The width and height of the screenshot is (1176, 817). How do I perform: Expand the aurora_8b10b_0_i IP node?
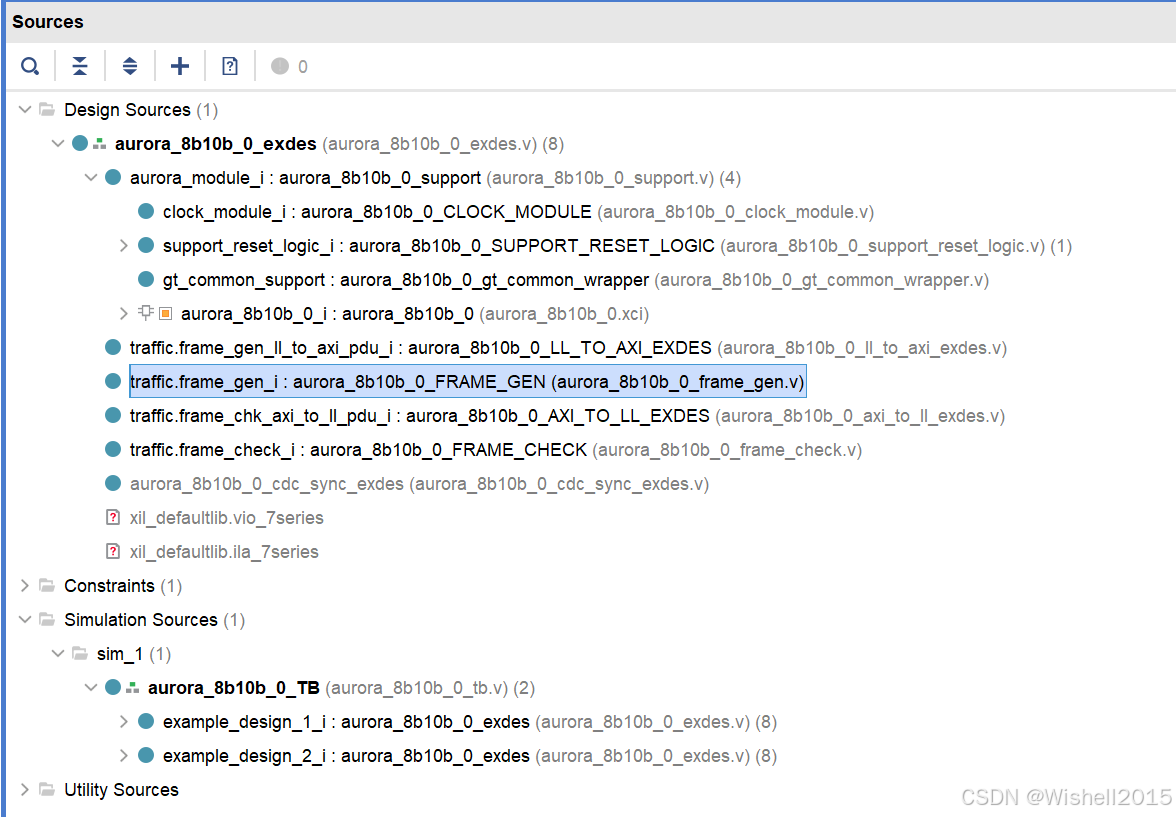click(124, 314)
